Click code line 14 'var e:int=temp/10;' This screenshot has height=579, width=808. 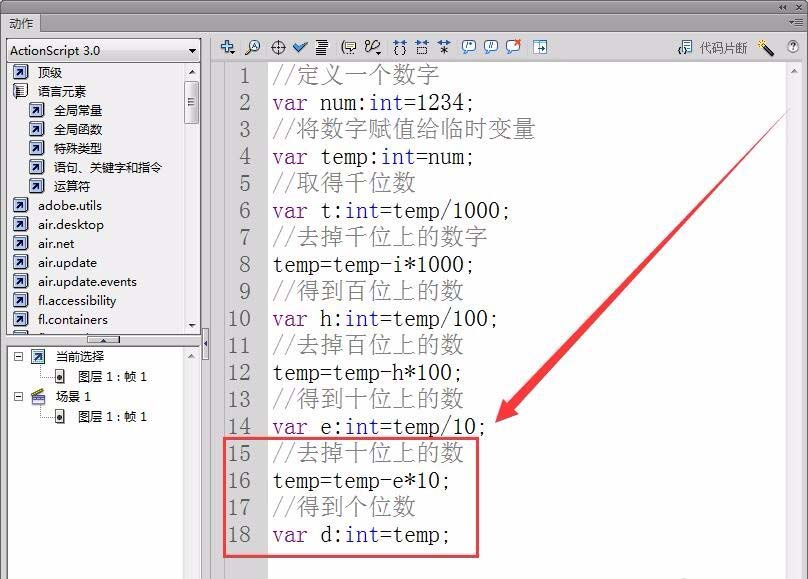pyautogui.click(x=379, y=427)
